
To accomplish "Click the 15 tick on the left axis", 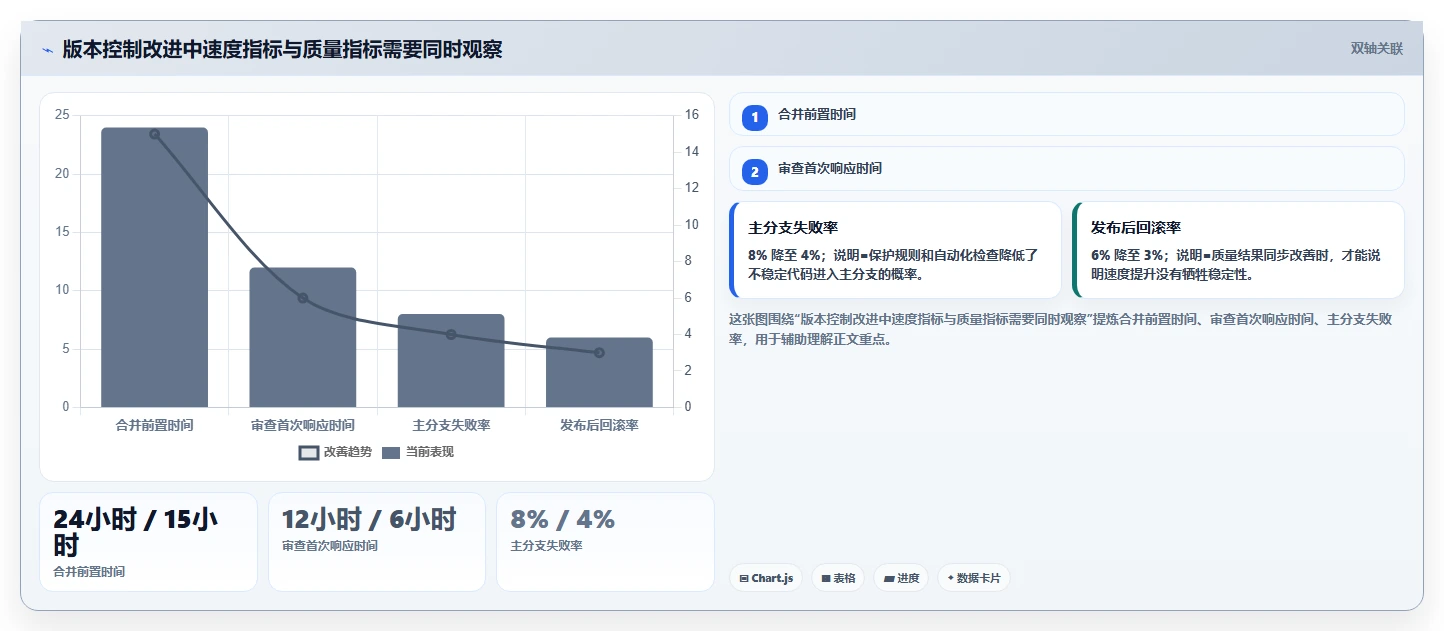I will (62, 232).
